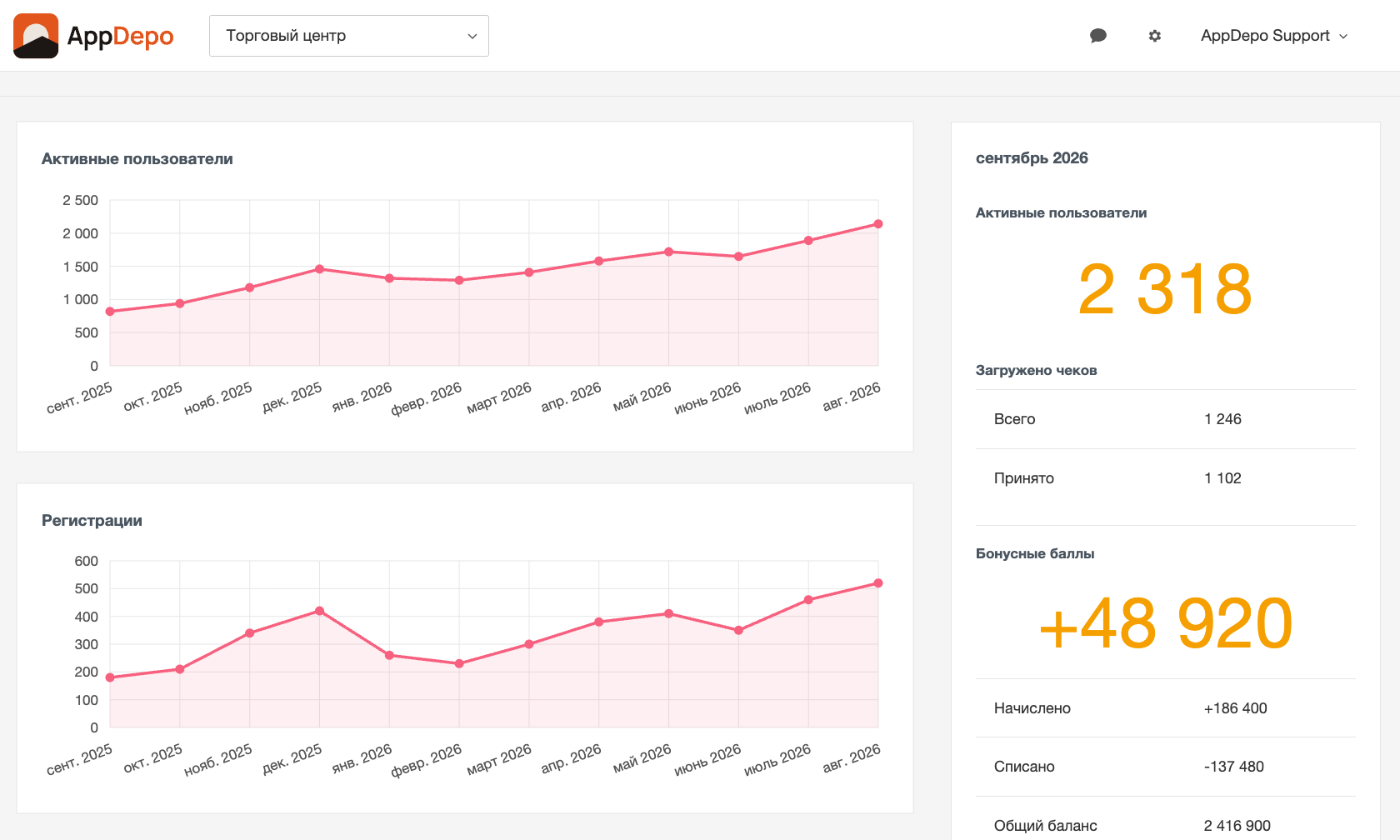Click the +48 920 bonus value

(x=1165, y=623)
